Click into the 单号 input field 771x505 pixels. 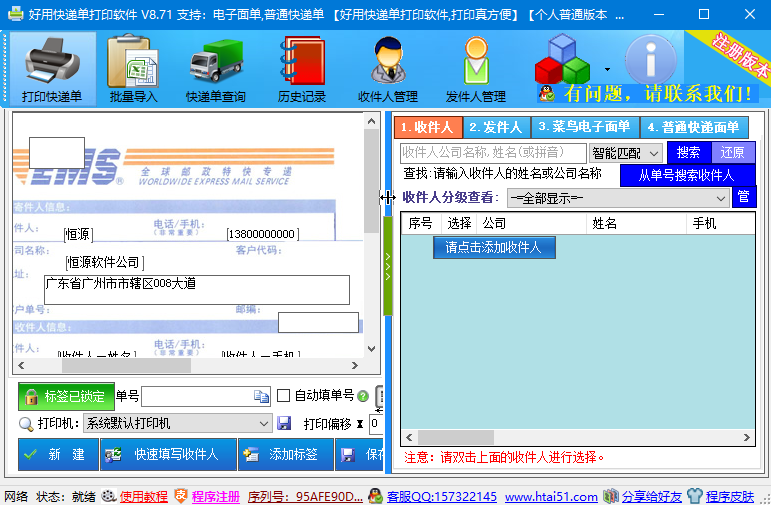pyautogui.click(x=197, y=396)
